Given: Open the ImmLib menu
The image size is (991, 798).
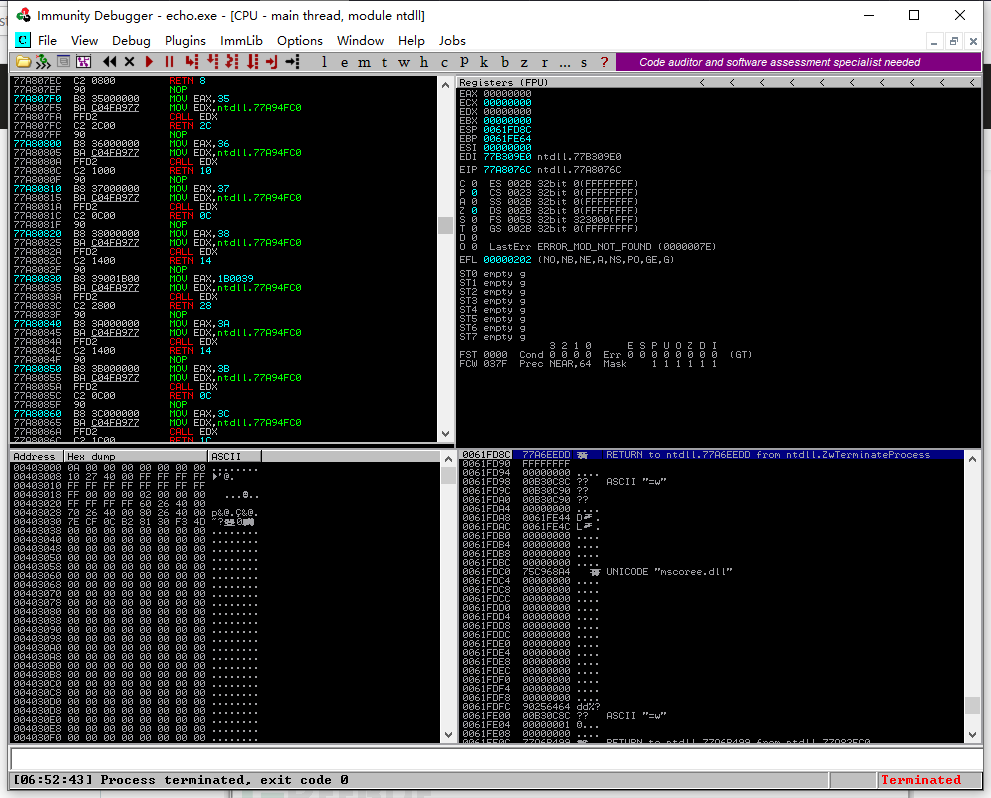Looking at the screenshot, I should 241,40.
